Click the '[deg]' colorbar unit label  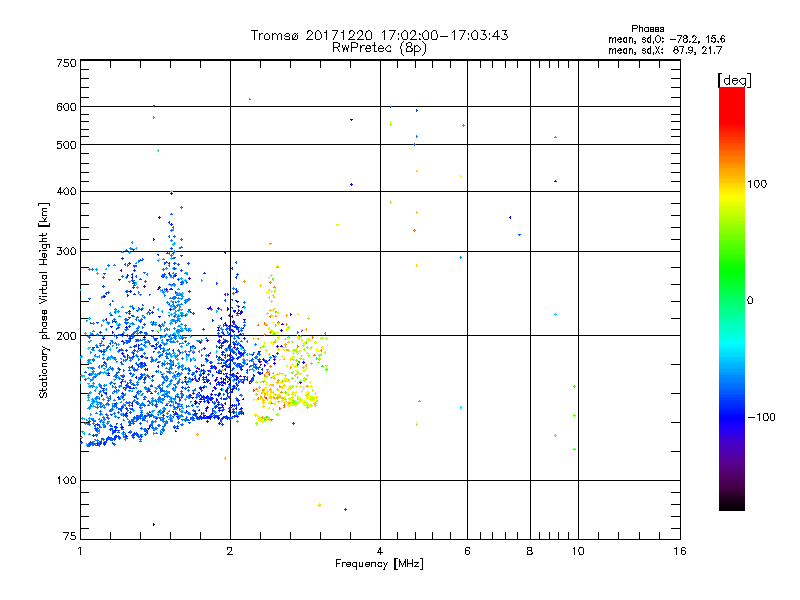coord(734,80)
